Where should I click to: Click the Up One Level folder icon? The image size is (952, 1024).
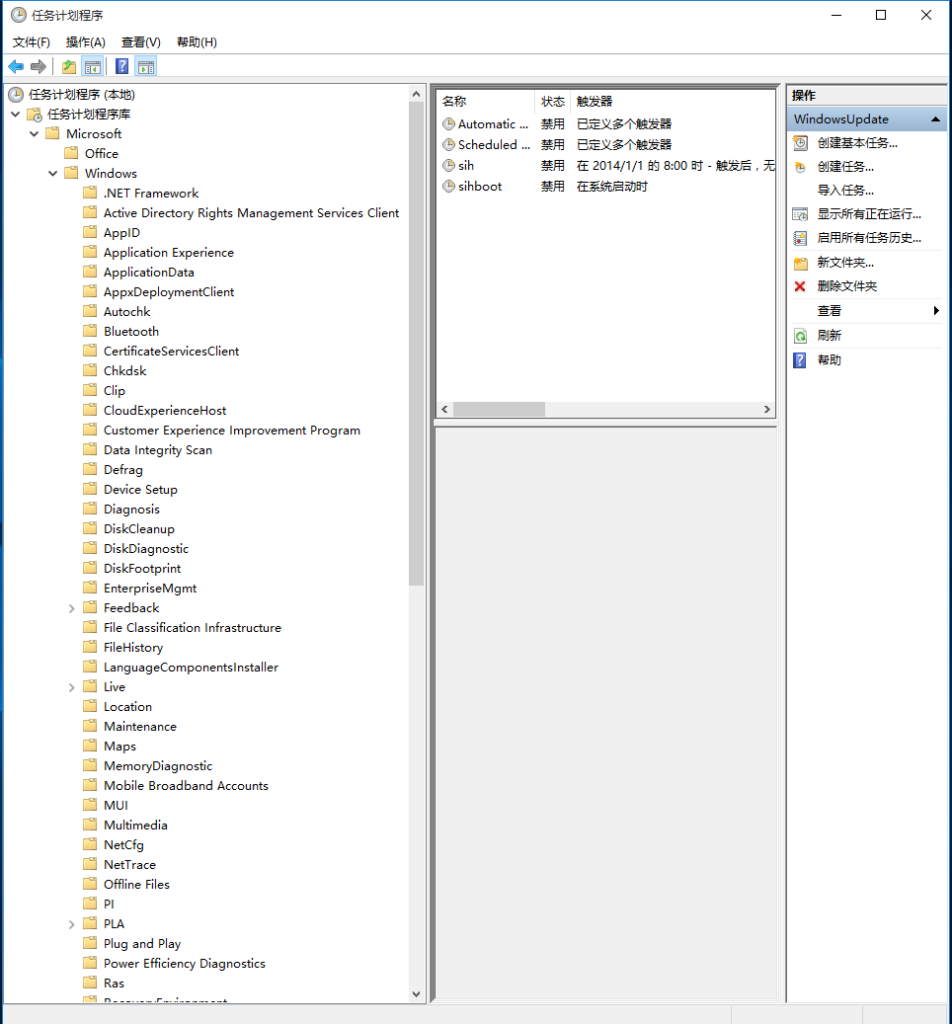pyautogui.click(x=68, y=67)
